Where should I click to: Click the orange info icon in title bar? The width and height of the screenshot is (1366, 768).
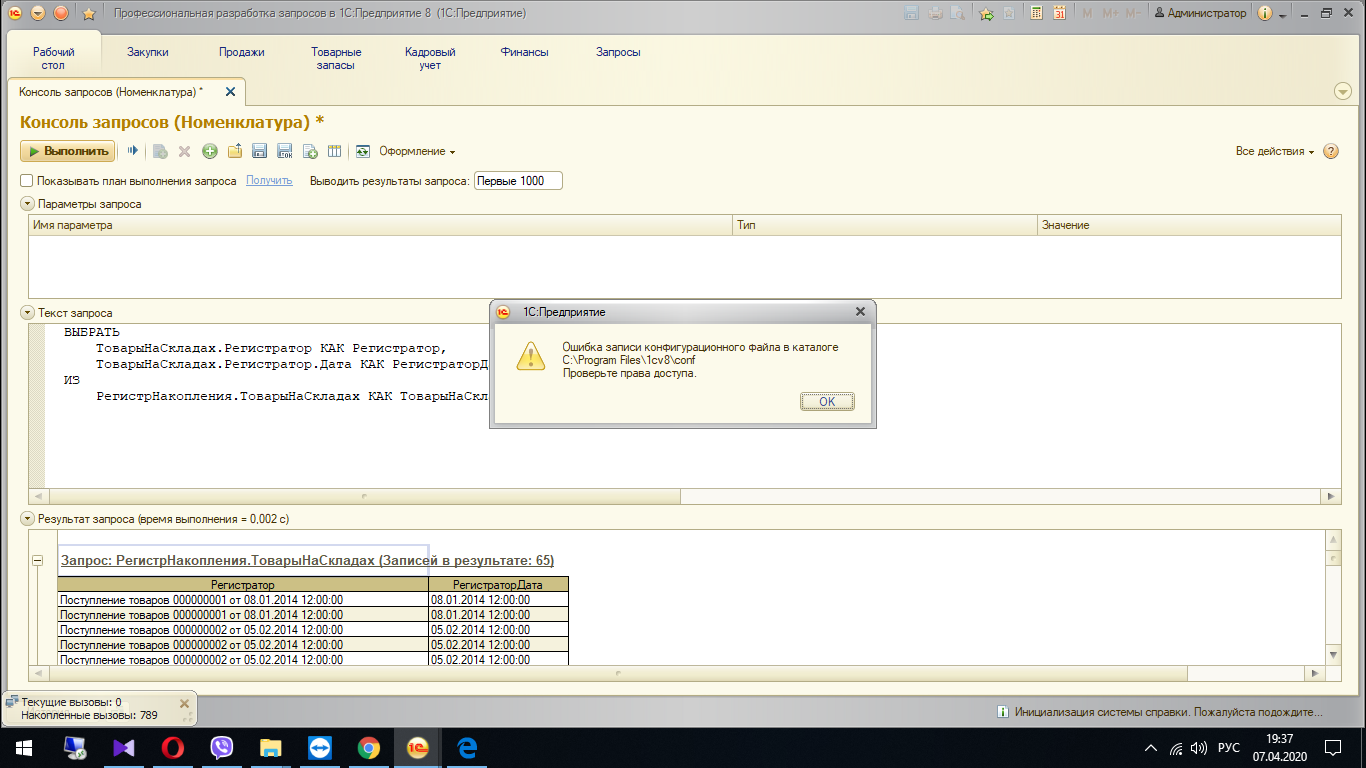1265,13
